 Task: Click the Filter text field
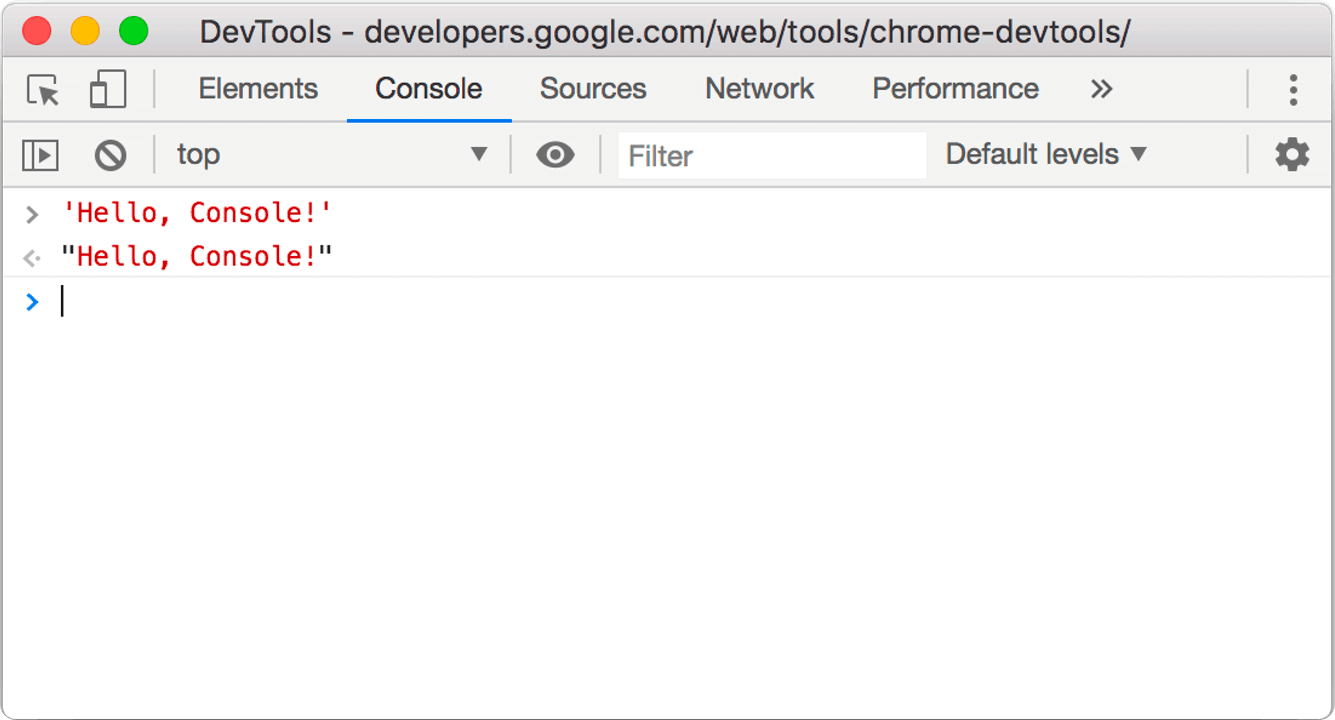772,156
